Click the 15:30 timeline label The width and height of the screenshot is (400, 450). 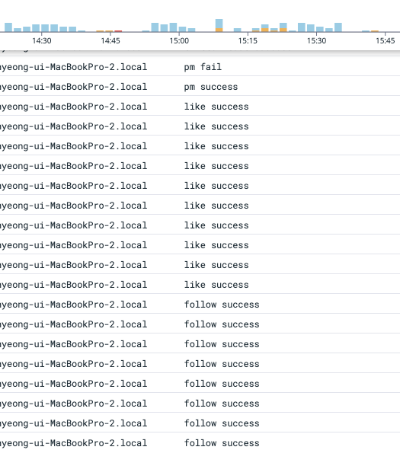[x=316, y=41]
